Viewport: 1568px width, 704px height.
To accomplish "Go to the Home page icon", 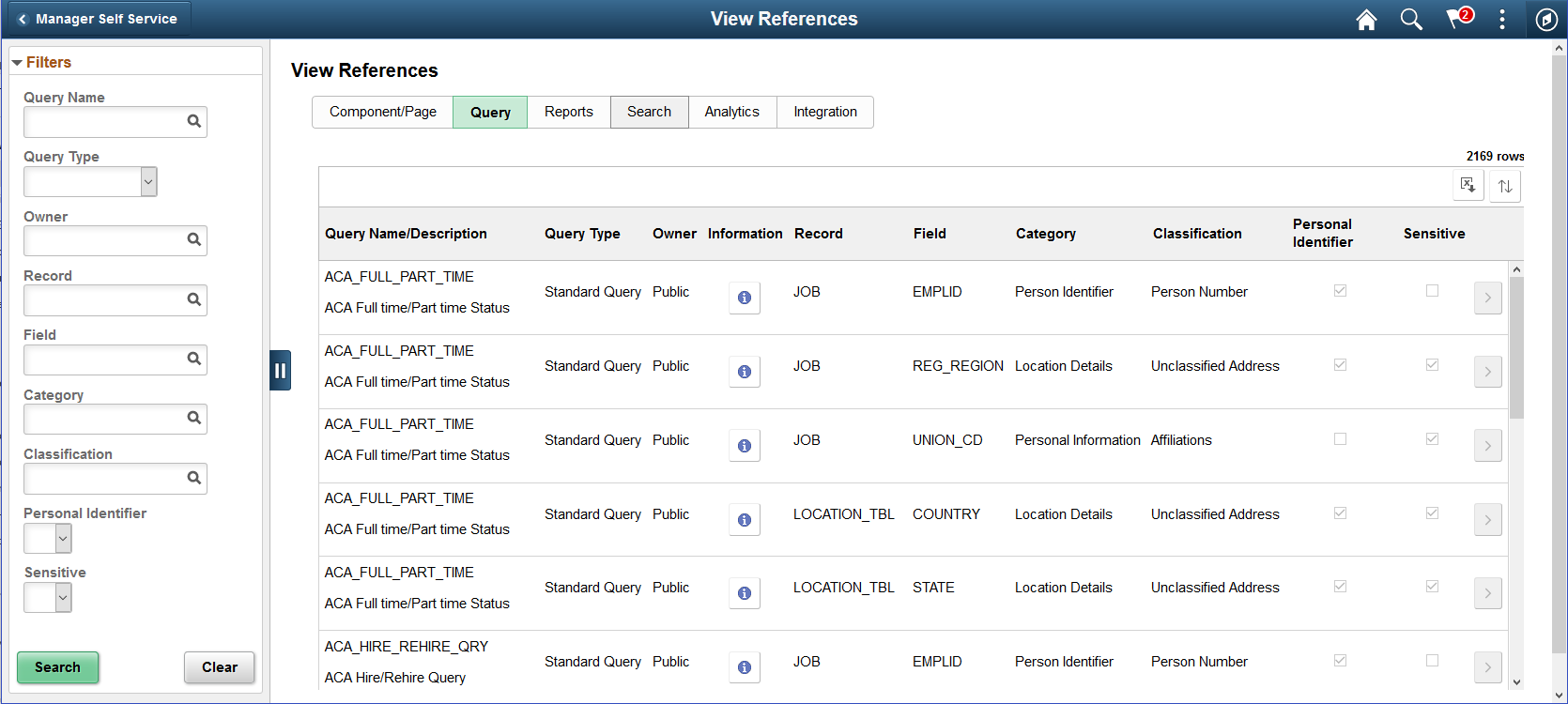I will coord(1366,20).
